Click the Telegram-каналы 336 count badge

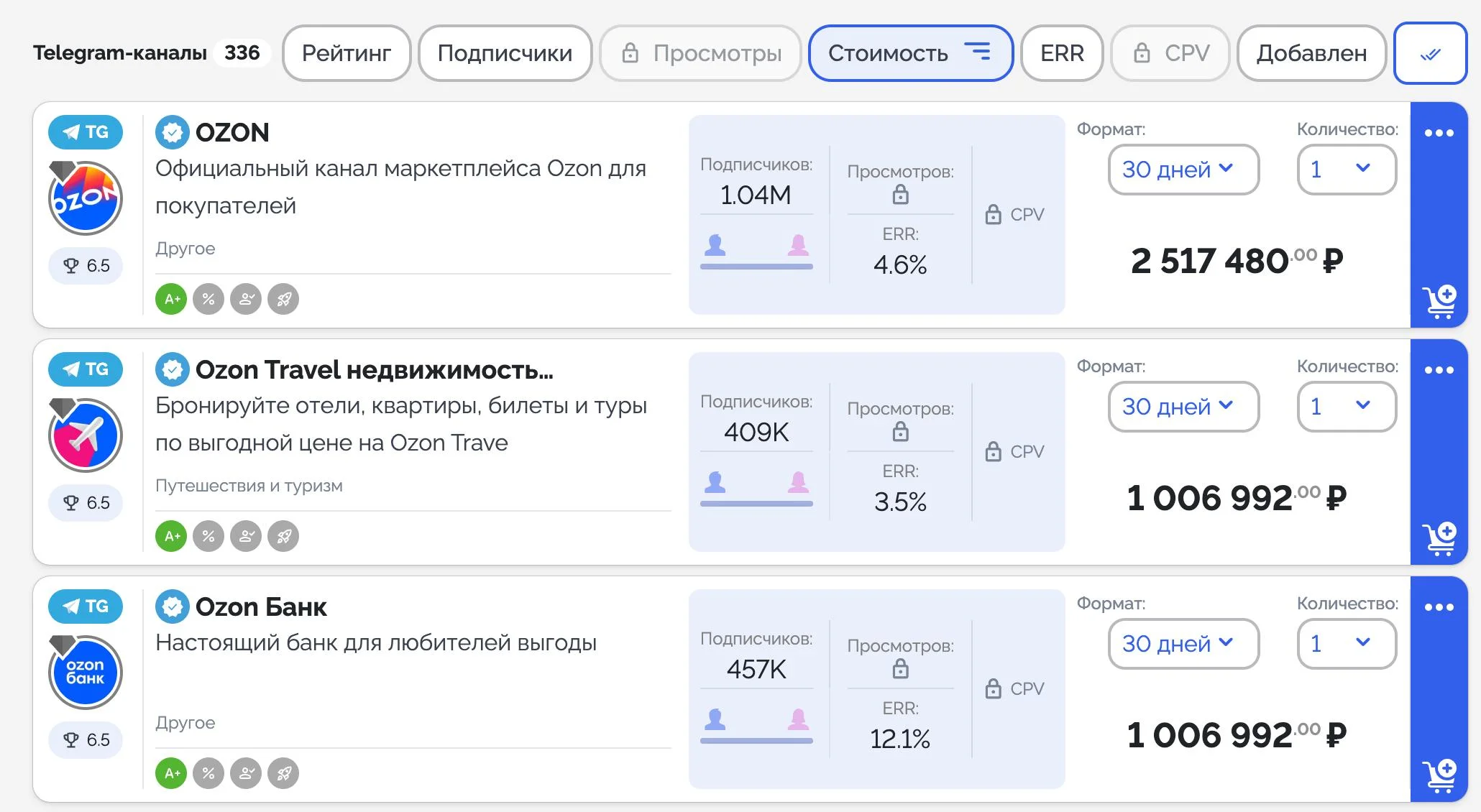(242, 52)
